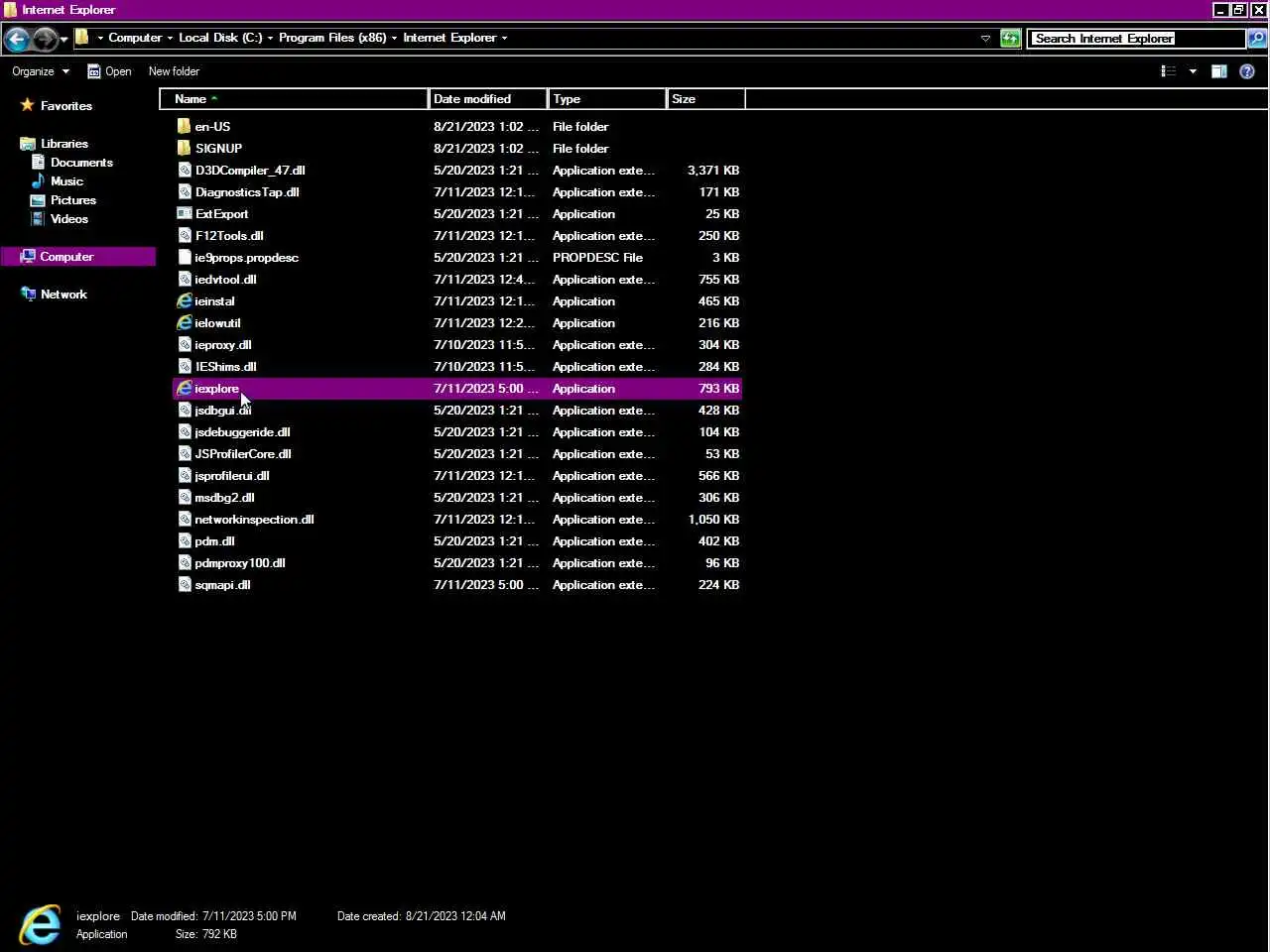Click Open in the toolbar
Screen dimensions: 1270x952
pyautogui.click(x=109, y=71)
